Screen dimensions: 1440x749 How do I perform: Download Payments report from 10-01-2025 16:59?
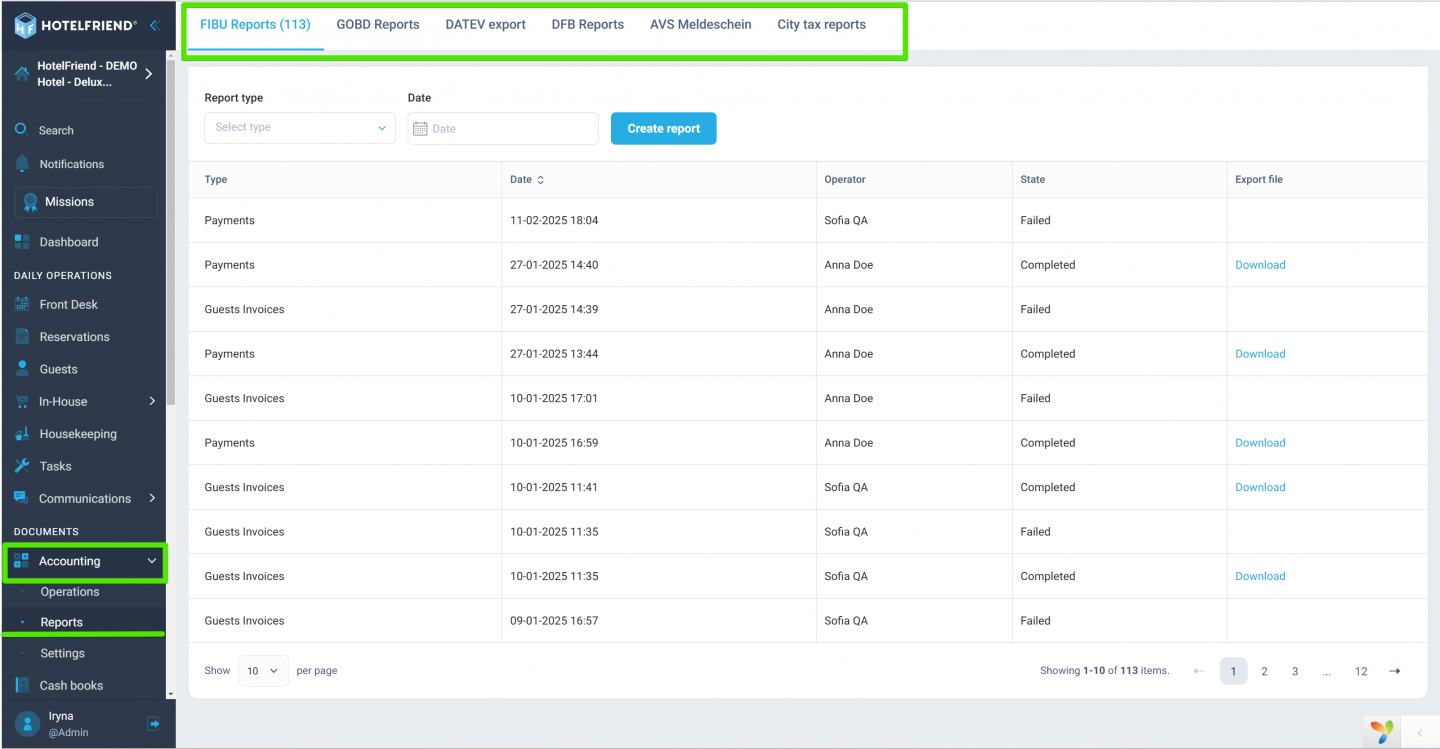[x=1260, y=443]
